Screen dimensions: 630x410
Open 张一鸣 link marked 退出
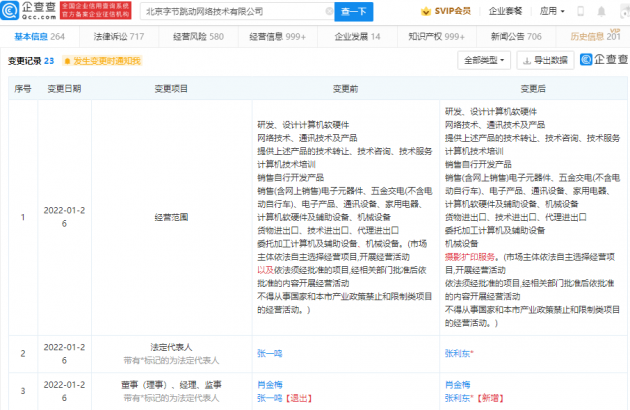click(x=270, y=398)
